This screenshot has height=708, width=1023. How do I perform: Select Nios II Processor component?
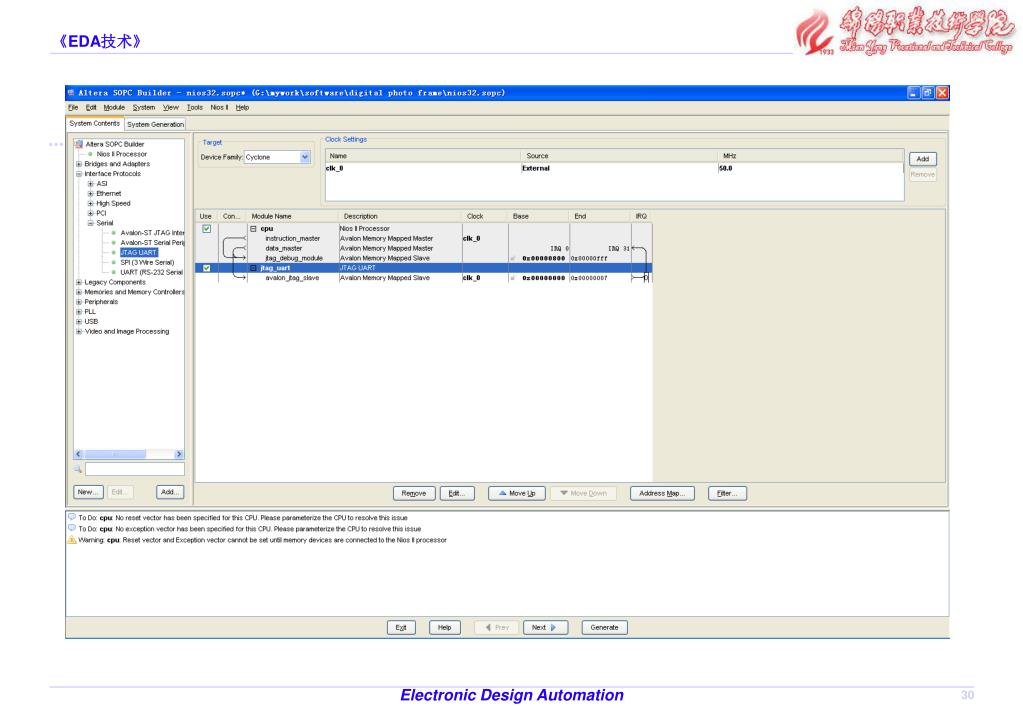click(121, 155)
